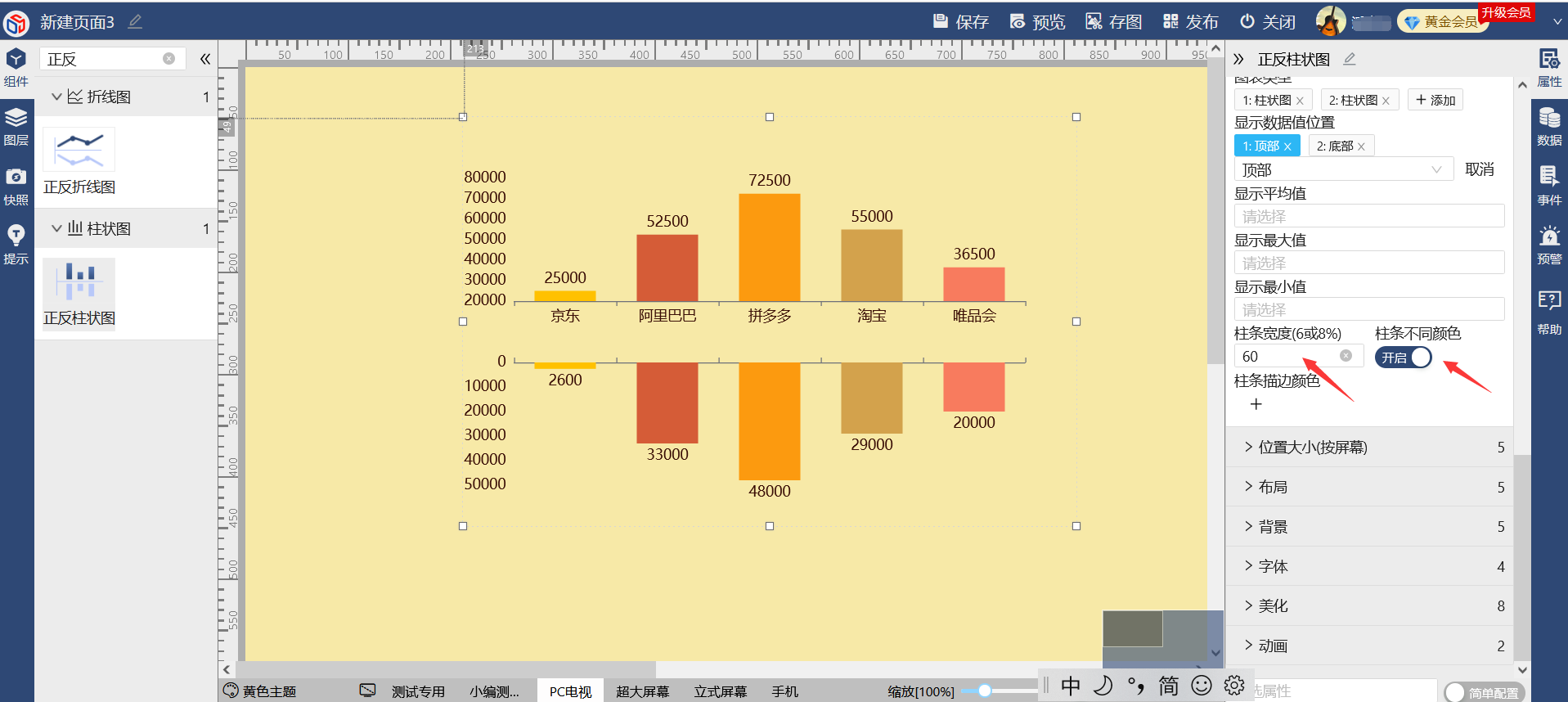Screen dimensions: 1568x702
Task: Clear the 正反 search field
Action: point(168,59)
